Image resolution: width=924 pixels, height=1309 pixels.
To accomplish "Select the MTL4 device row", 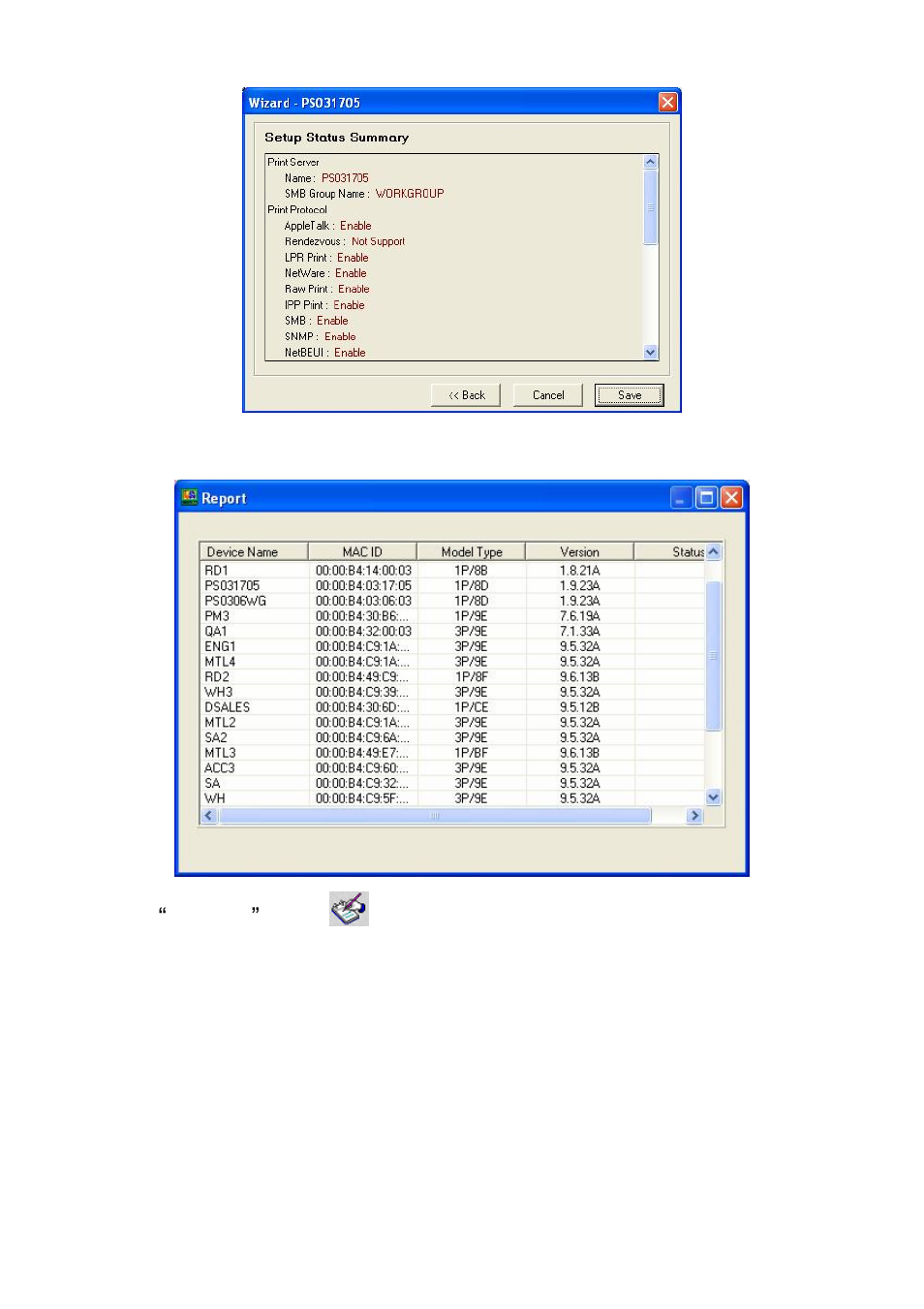I will point(451,662).
